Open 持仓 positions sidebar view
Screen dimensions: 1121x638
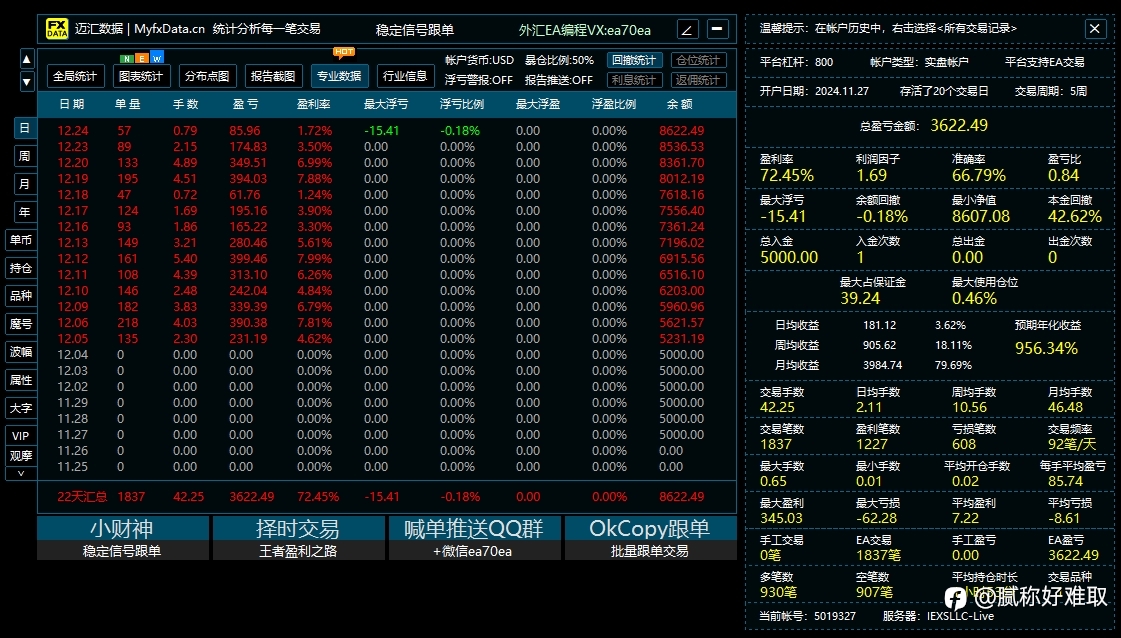click(x=21, y=268)
